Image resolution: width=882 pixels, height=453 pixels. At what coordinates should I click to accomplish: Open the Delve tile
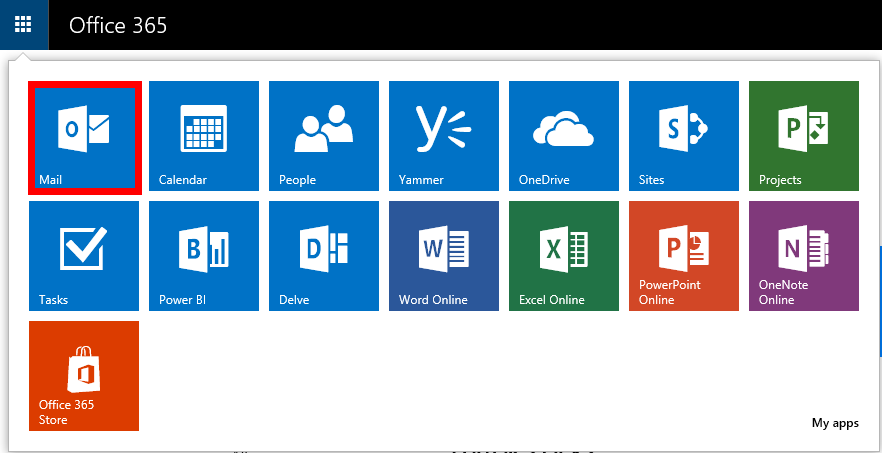pos(324,256)
